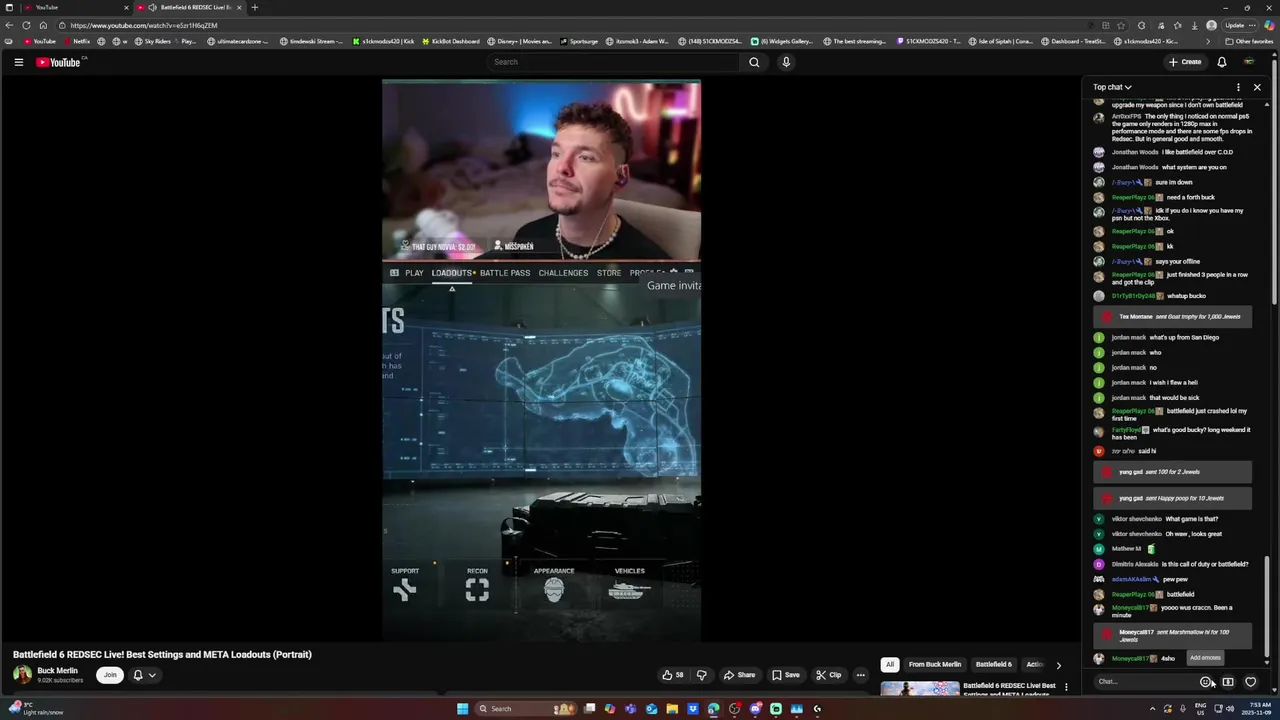Open Other favorites folder
The width and height of the screenshot is (1280, 720).
tap(1250, 41)
